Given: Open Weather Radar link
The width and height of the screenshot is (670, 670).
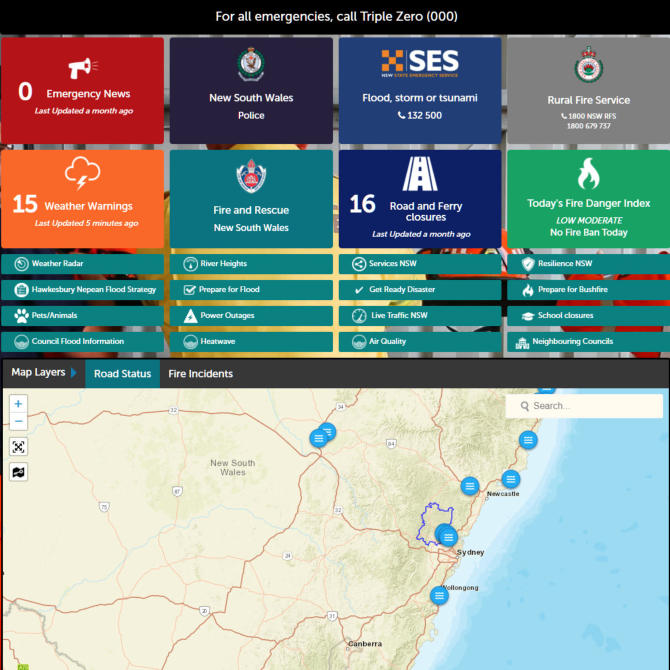Looking at the screenshot, I should tap(82, 264).
